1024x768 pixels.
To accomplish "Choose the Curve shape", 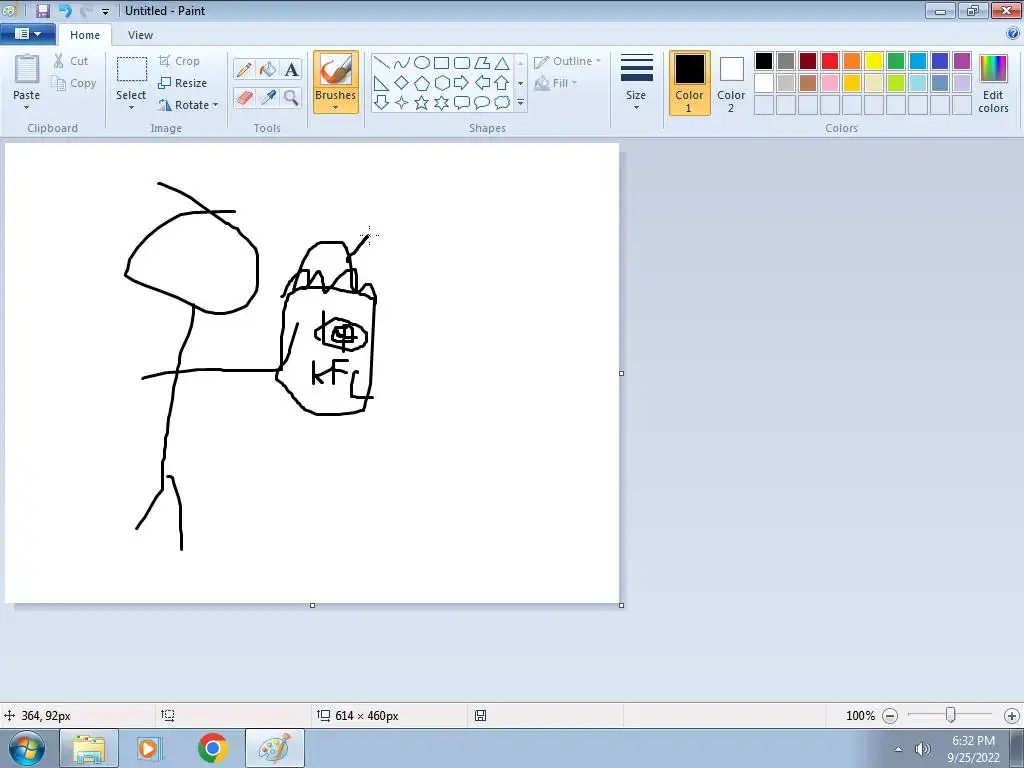I will tap(402, 63).
